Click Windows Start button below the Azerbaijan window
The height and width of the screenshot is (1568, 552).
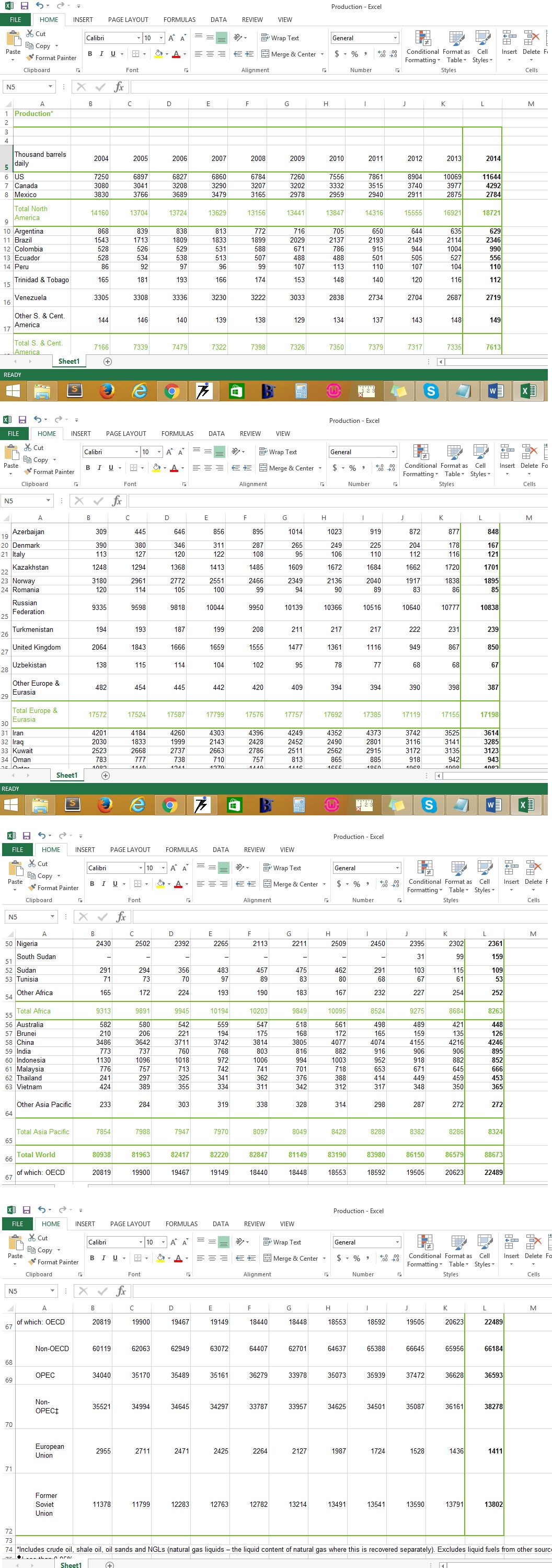(x=10, y=805)
